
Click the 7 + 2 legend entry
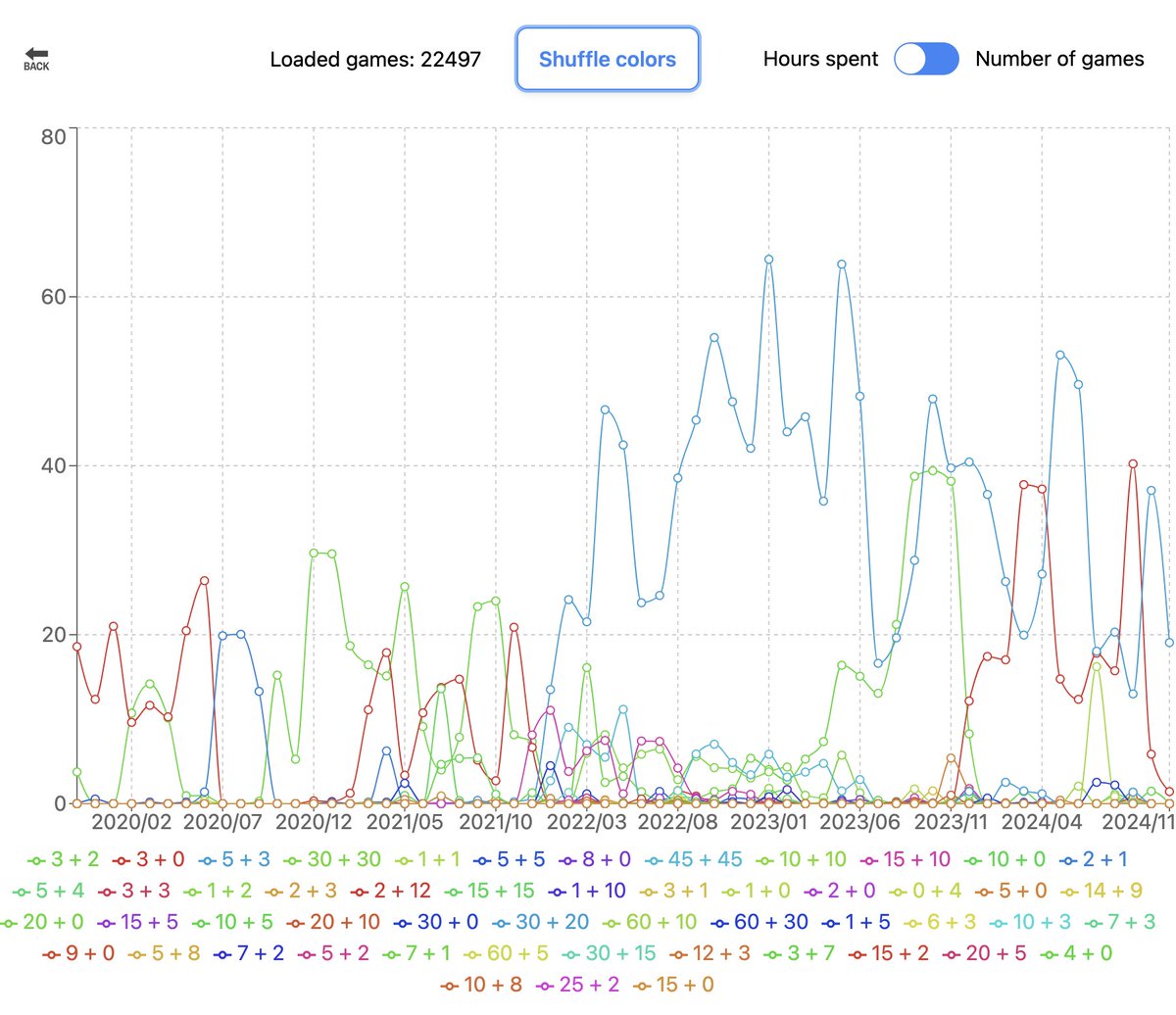click(x=249, y=952)
